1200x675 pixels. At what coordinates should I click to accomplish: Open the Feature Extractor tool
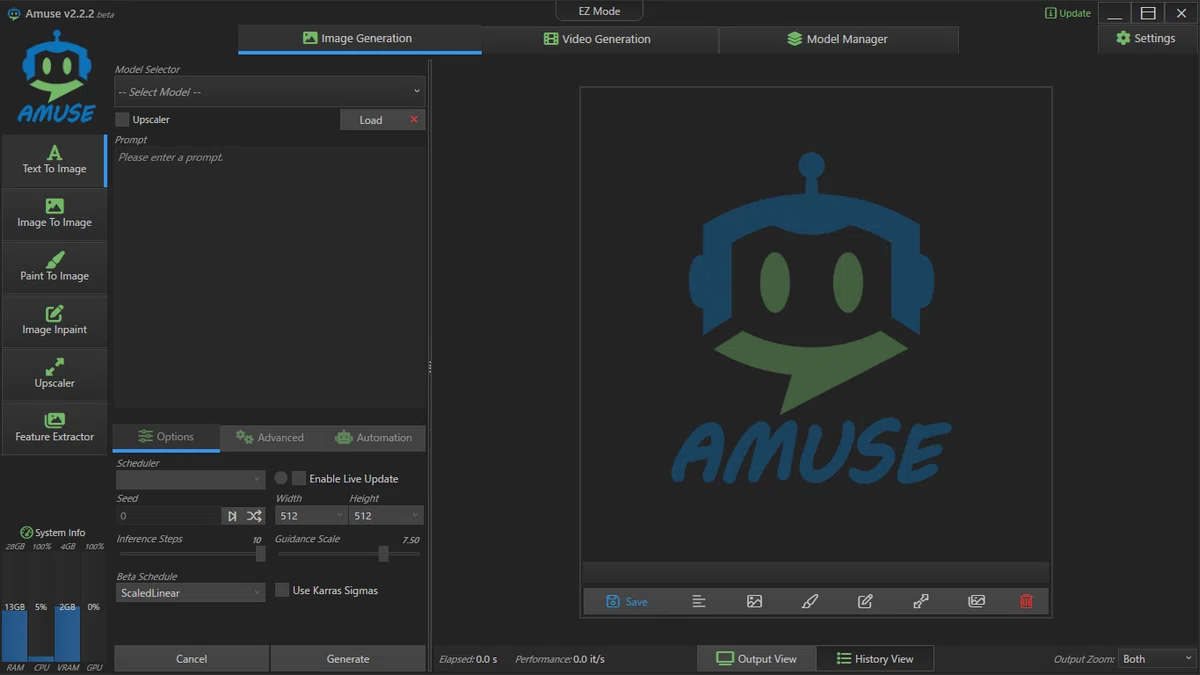coord(55,428)
